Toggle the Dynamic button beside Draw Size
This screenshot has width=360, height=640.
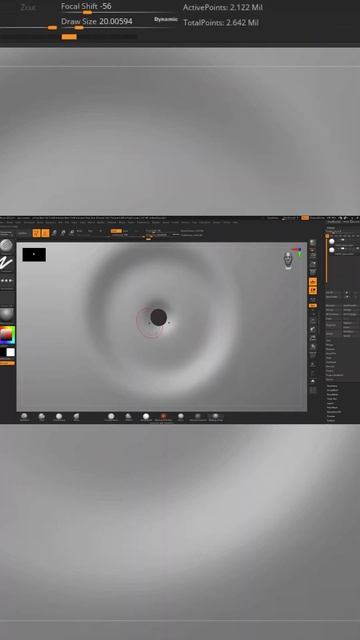[x=166, y=19]
